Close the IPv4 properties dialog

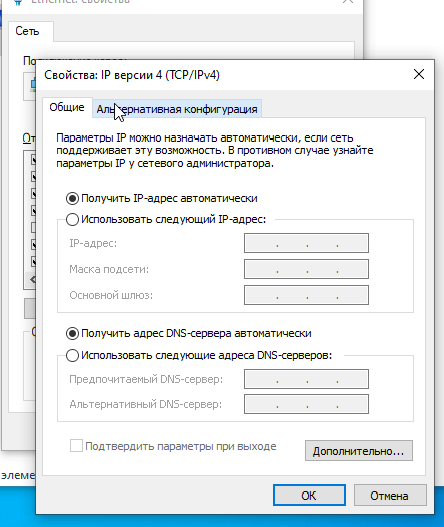pos(419,74)
